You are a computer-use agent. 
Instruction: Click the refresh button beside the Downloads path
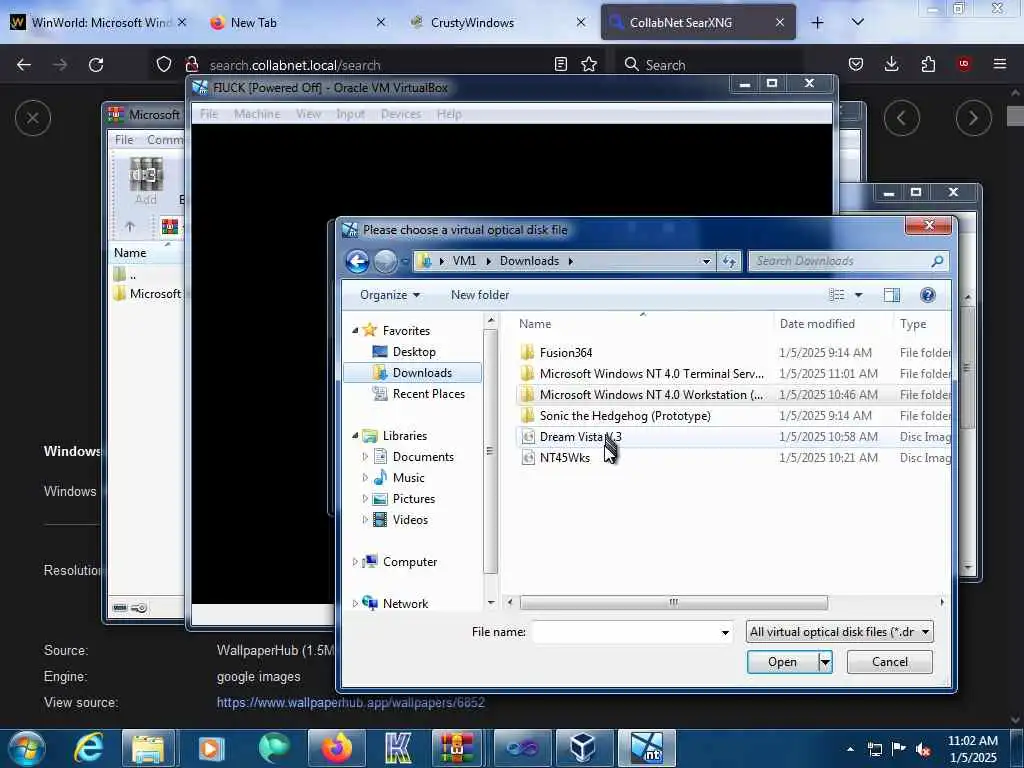point(729,261)
